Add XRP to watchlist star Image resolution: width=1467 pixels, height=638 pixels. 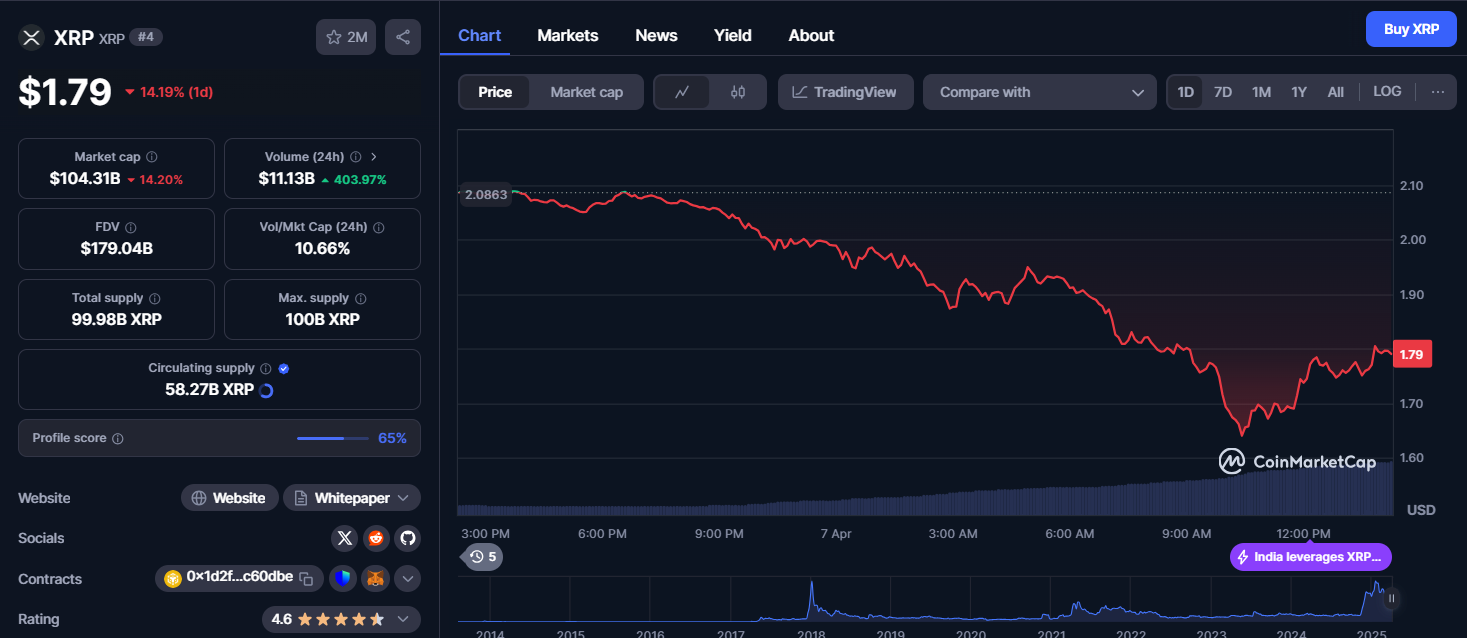tap(346, 37)
